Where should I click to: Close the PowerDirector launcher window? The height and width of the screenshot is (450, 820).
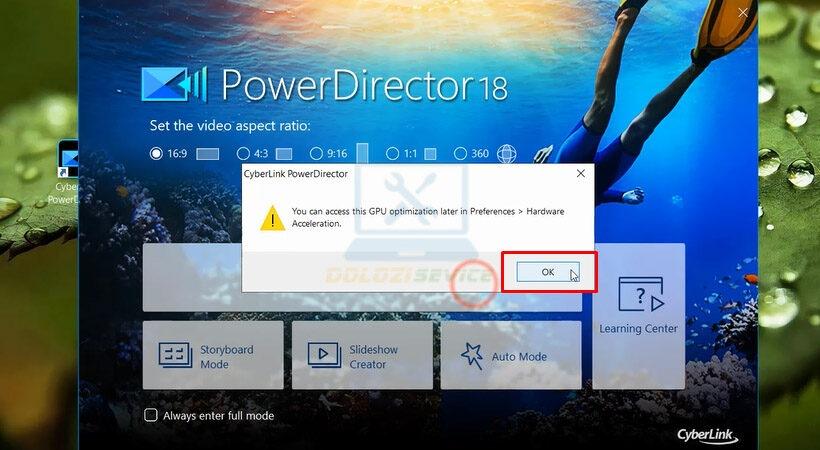tap(743, 13)
